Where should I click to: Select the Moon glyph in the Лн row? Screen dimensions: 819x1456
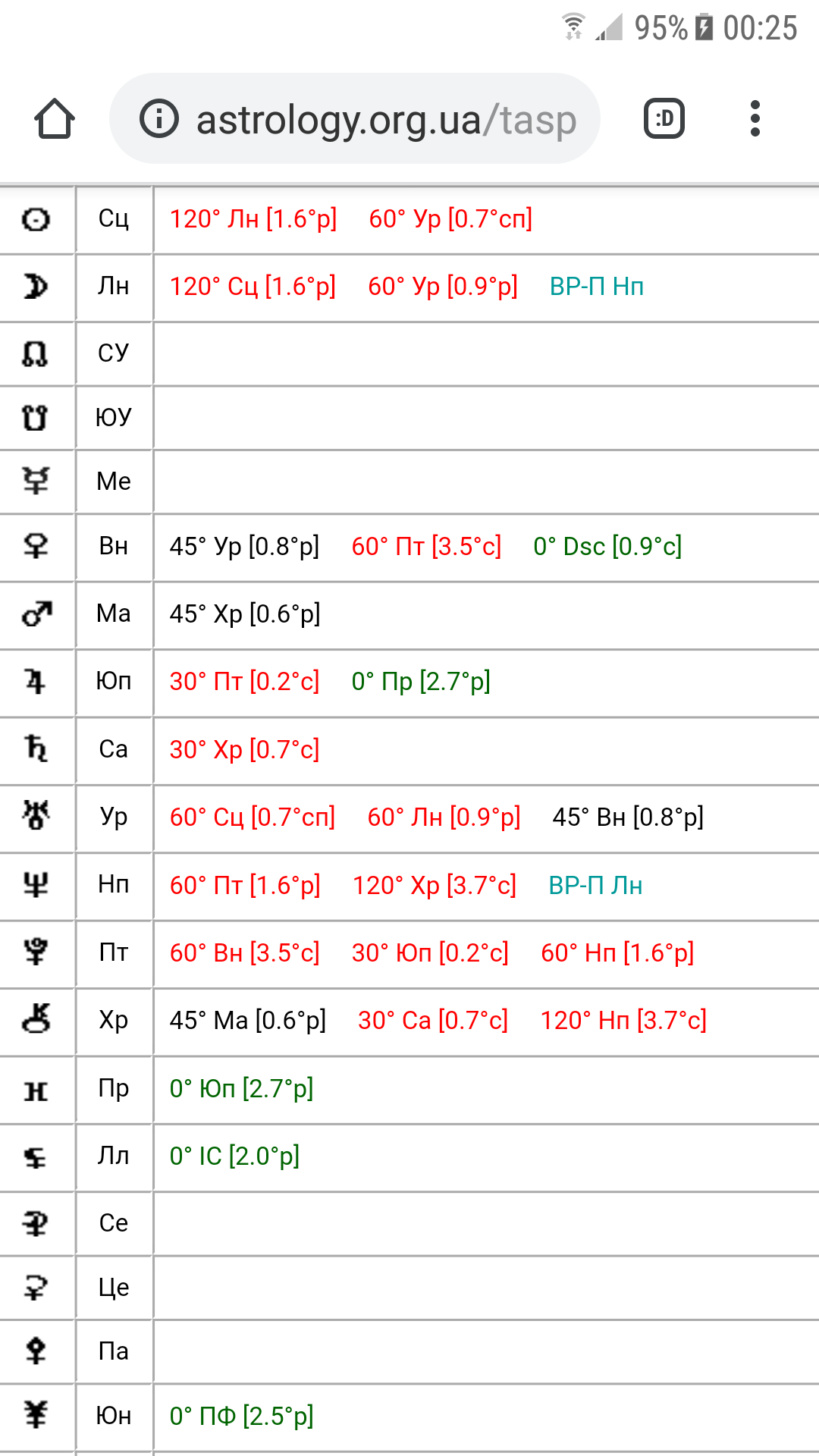(x=36, y=287)
